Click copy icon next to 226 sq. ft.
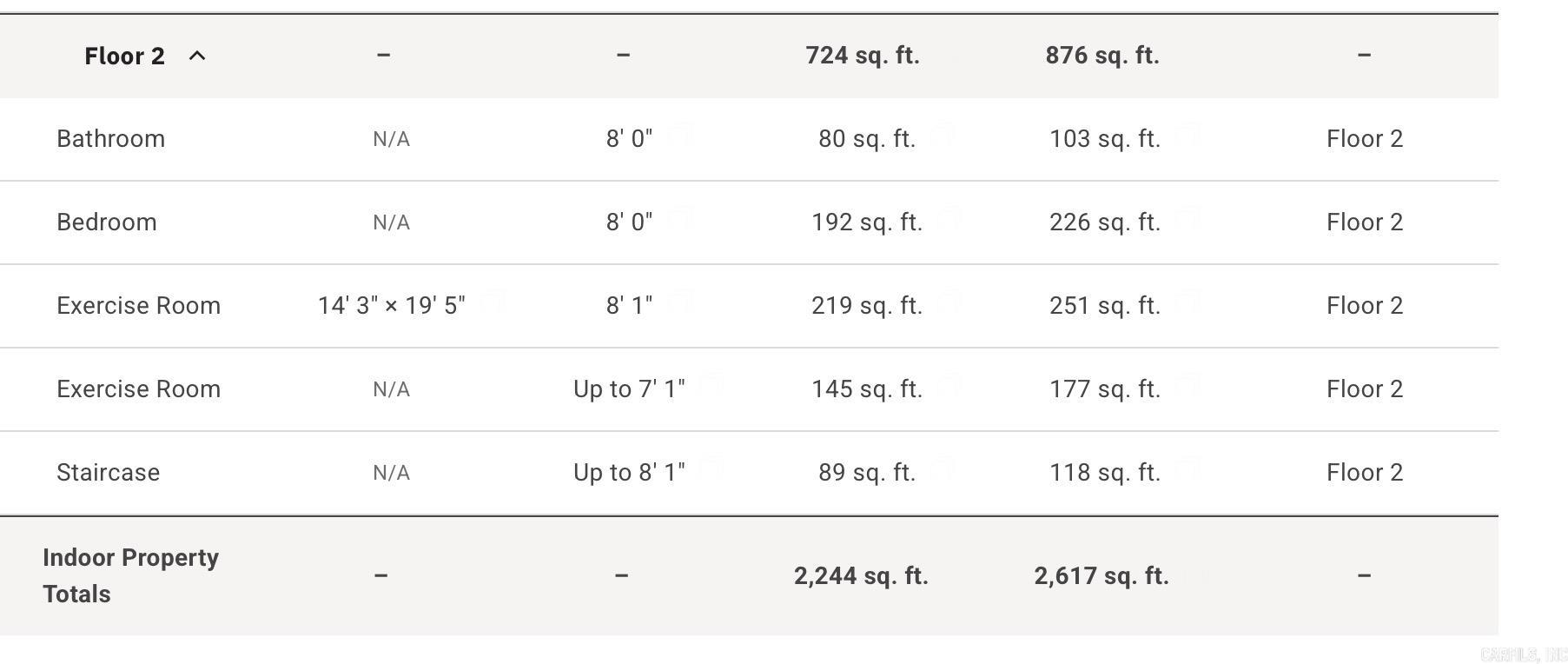Viewport: 1568px width, 664px height. [x=1189, y=219]
